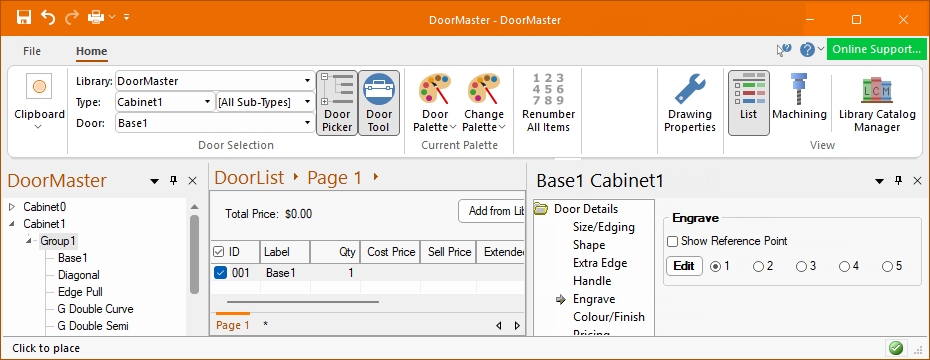The width and height of the screenshot is (930, 360).
Task: Toggle the Door Tool toolbox icon
Action: [x=379, y=103]
